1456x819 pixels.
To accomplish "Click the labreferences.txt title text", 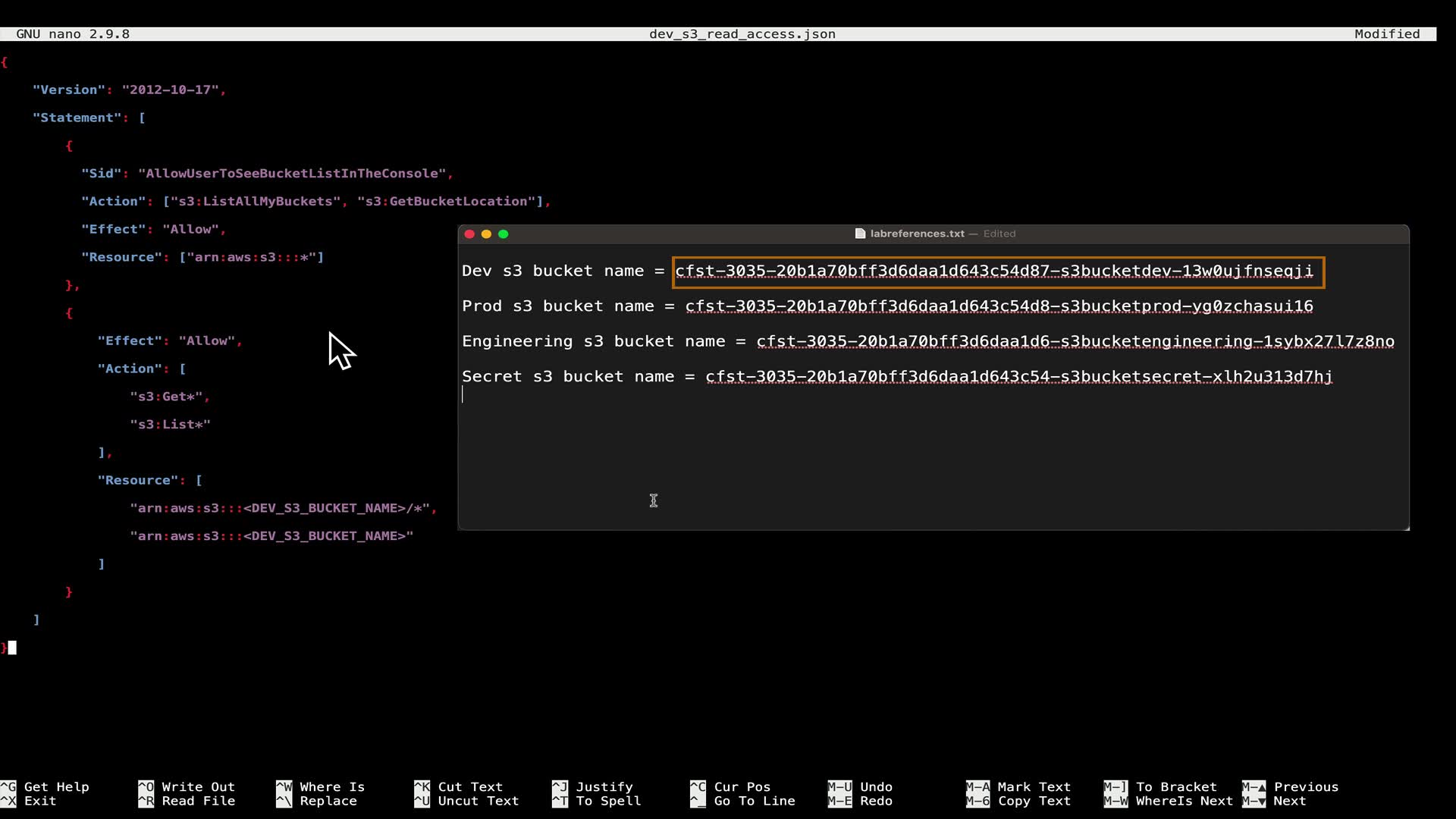I will point(917,234).
